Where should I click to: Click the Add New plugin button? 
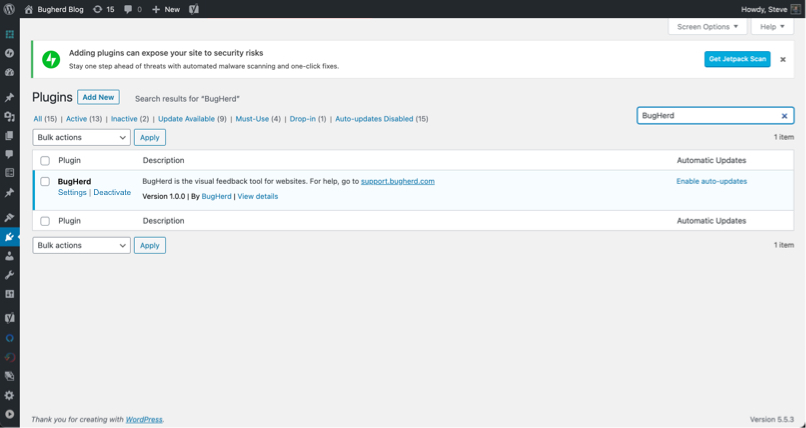pos(98,97)
